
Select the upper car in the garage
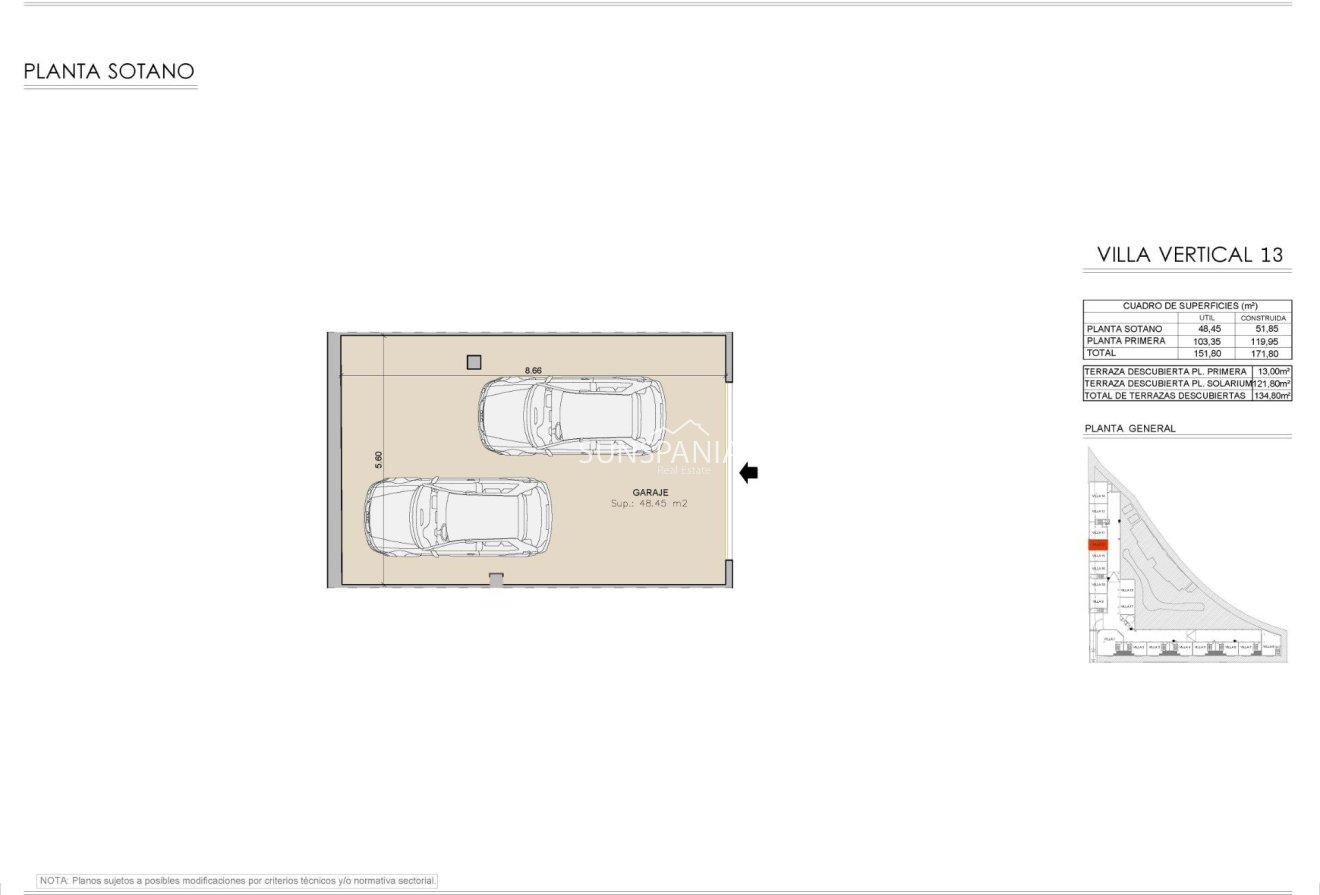[x=571, y=415]
